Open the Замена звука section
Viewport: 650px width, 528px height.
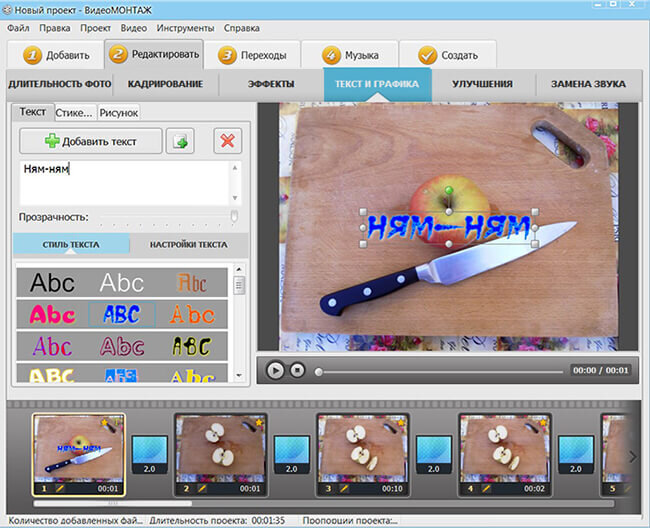tap(588, 84)
